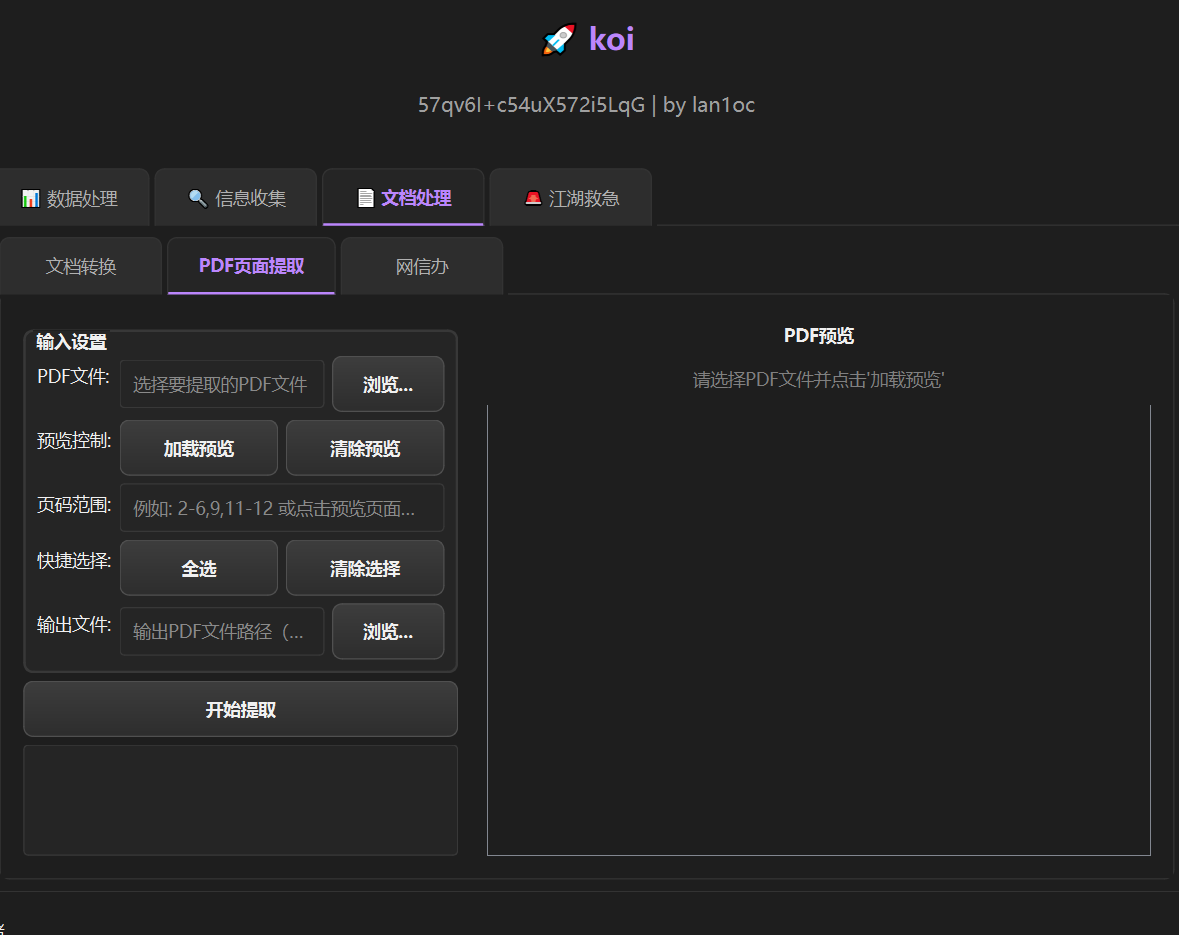Focus the 输出文件 path input field

click(222, 632)
